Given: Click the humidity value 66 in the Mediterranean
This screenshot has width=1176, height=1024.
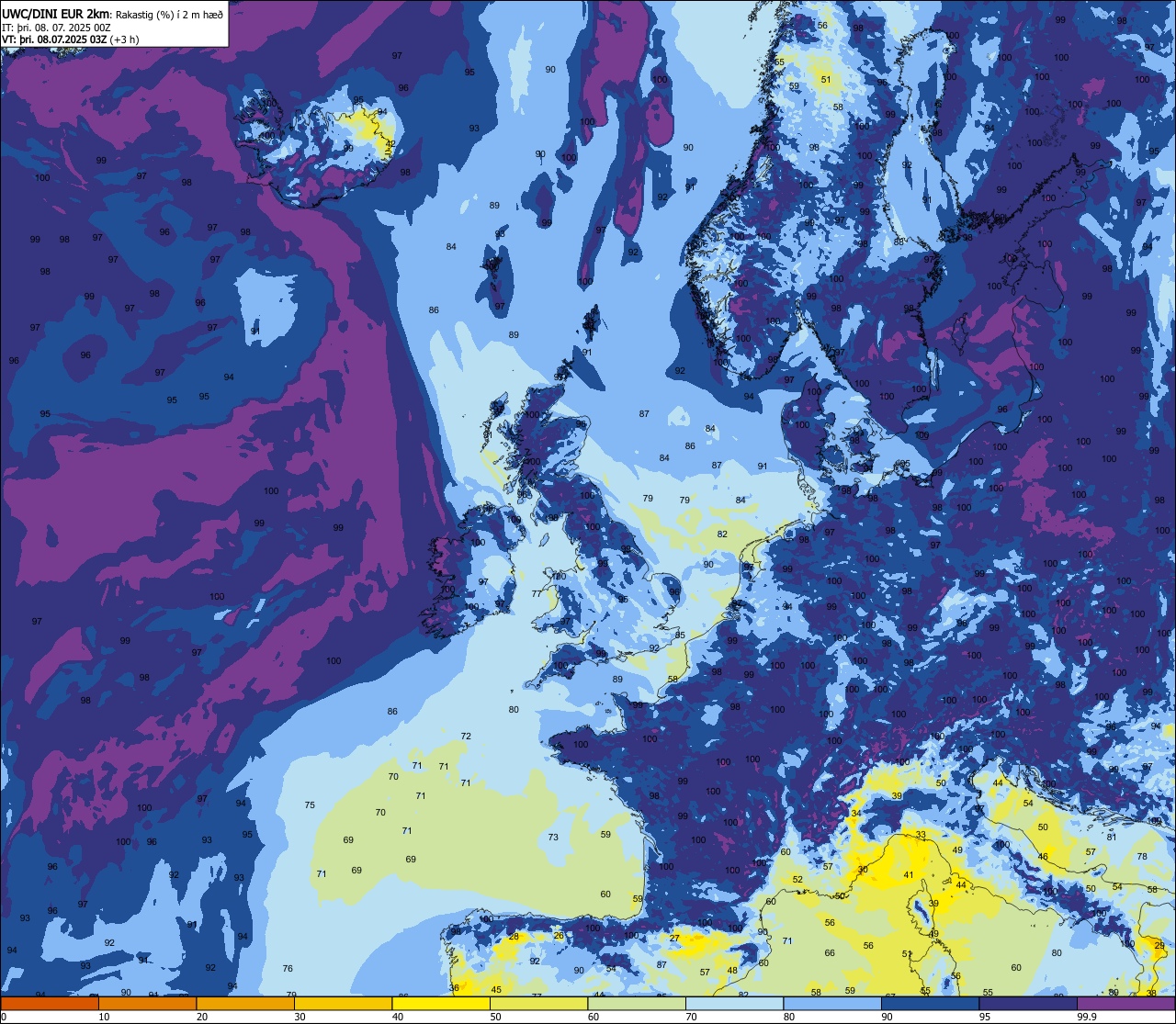Looking at the screenshot, I should (830, 953).
